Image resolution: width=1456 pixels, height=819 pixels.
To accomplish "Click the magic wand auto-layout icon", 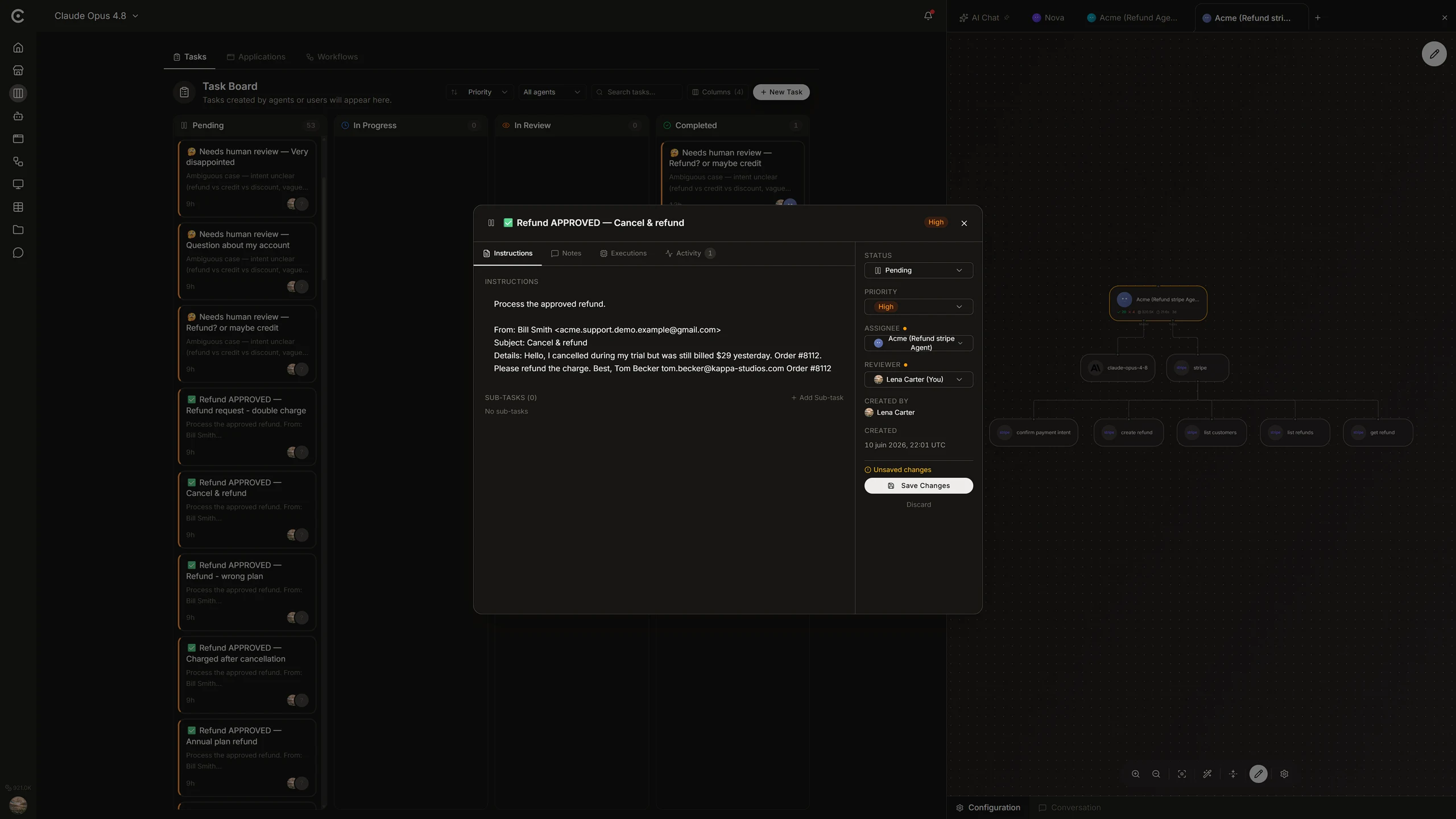I will [x=1207, y=774].
